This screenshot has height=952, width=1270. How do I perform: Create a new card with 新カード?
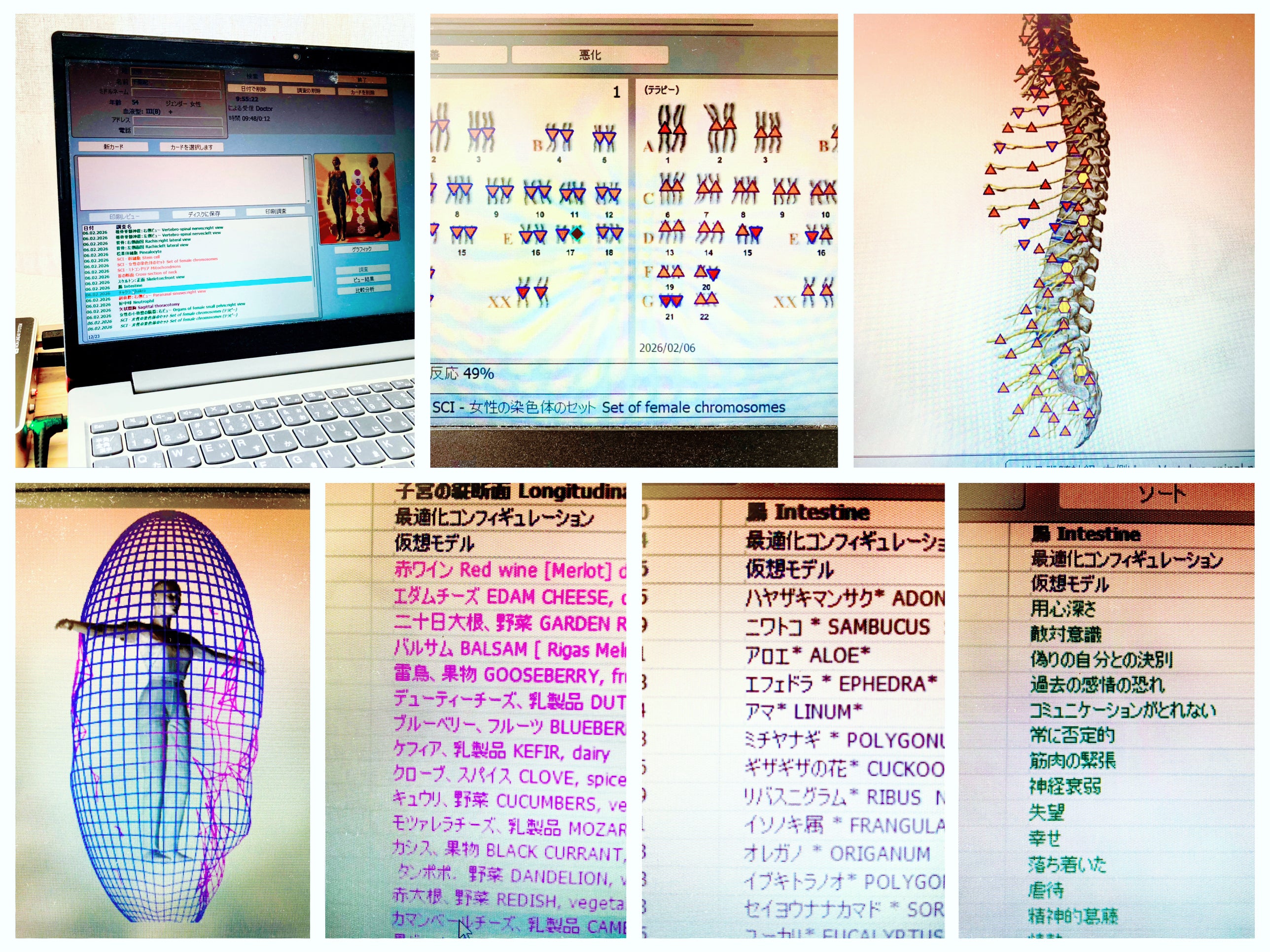(x=113, y=147)
